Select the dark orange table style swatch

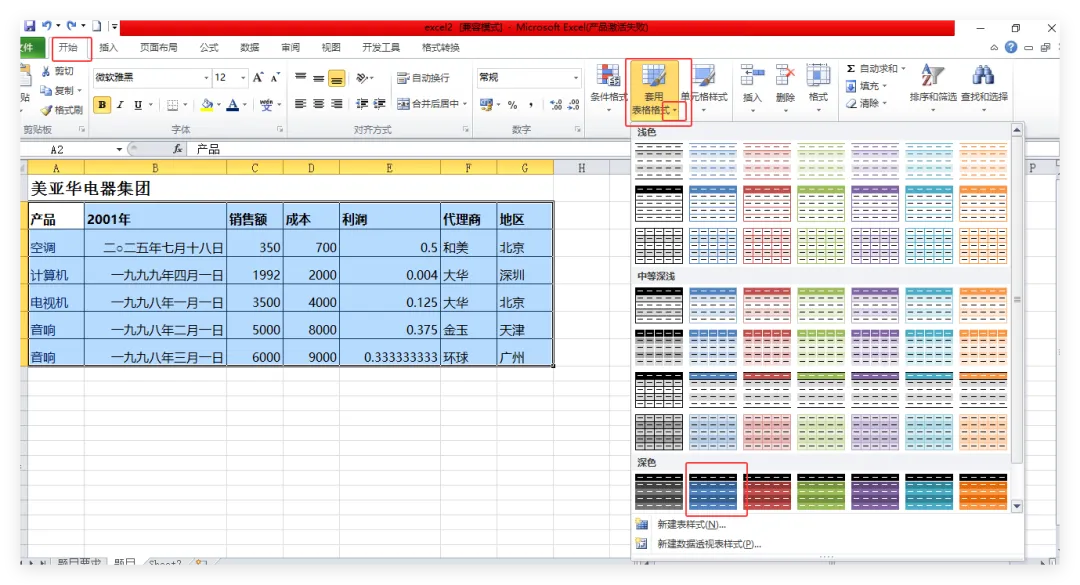click(983, 491)
